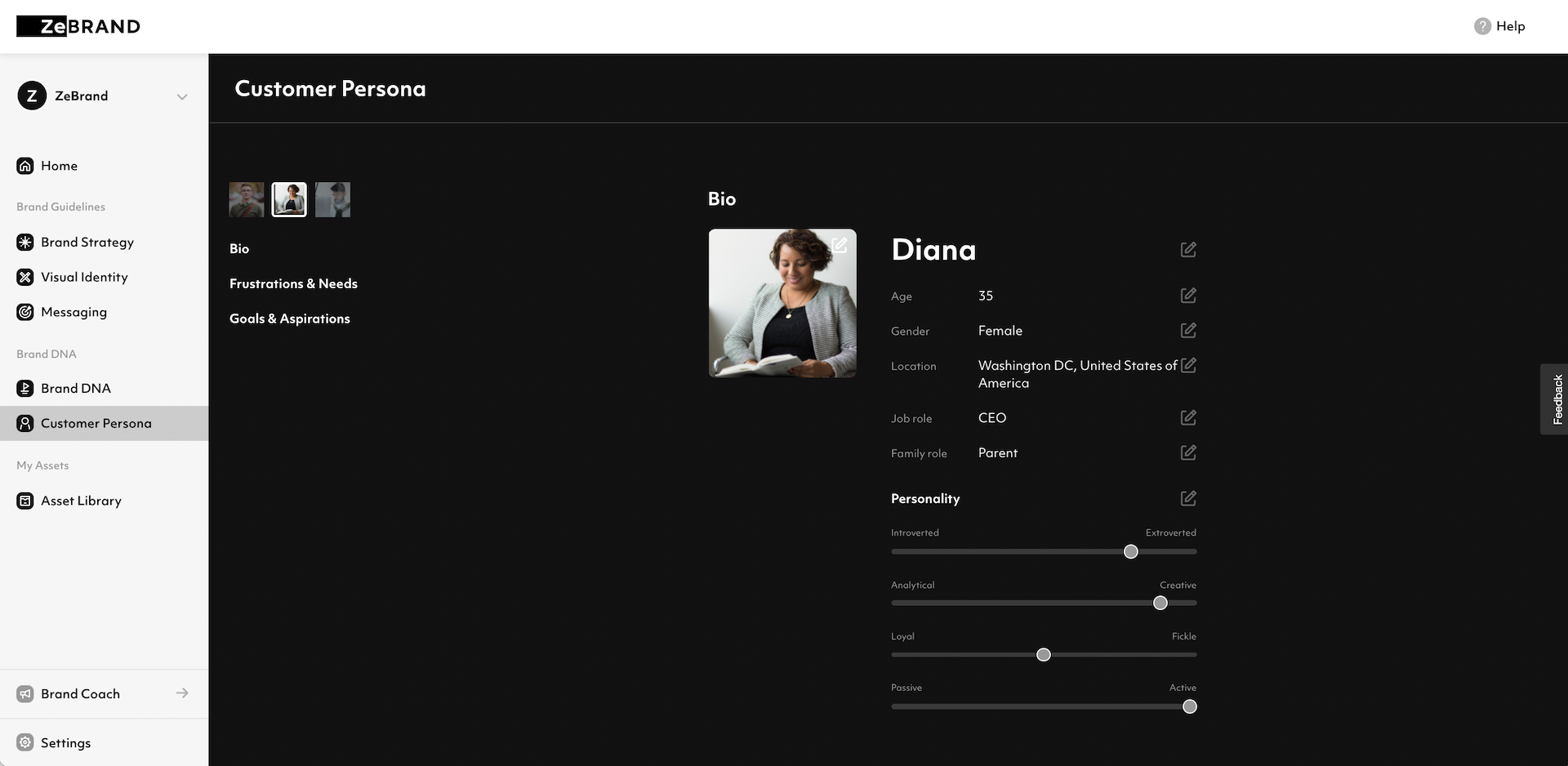Click the Loyal–Fickle slider handle
Image resolution: width=1568 pixels, height=766 pixels.
click(x=1044, y=654)
